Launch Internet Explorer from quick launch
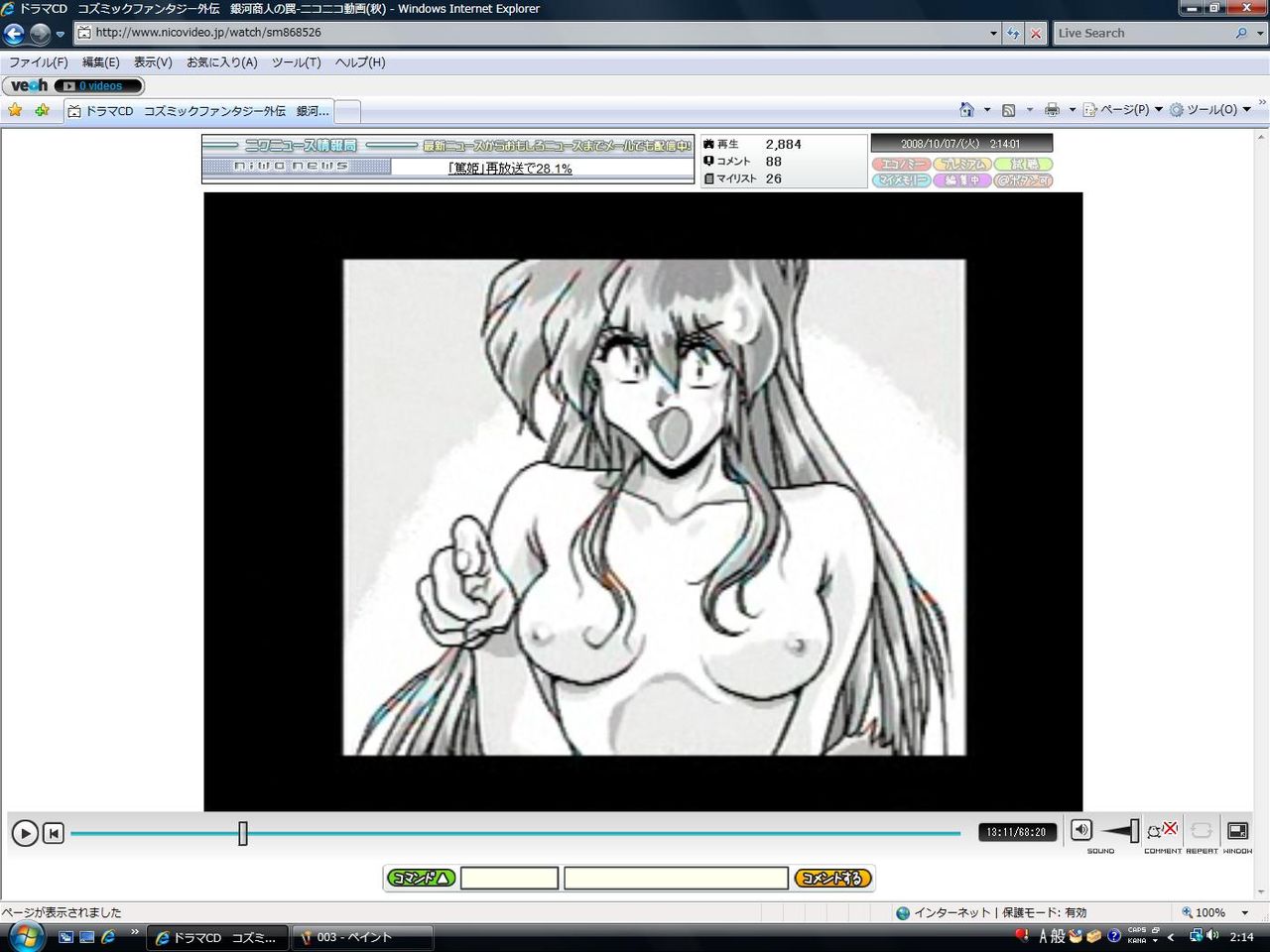The width and height of the screenshot is (1270, 952). 108,937
